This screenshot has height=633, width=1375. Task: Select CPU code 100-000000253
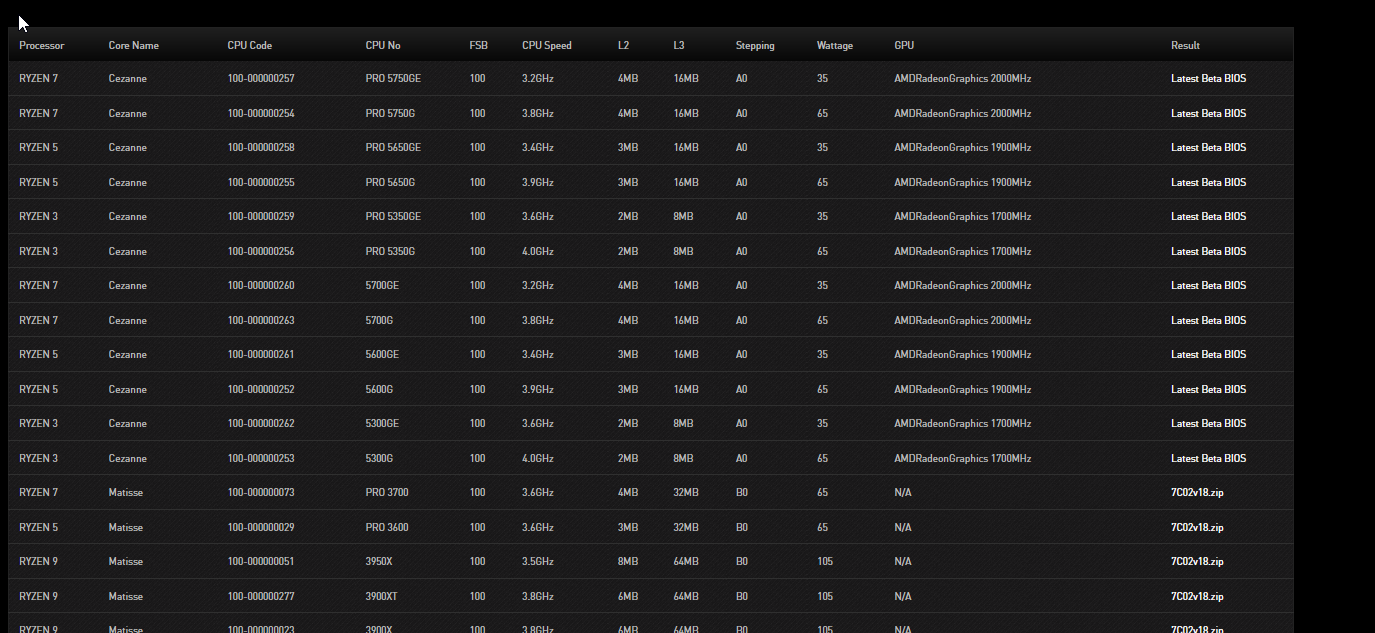[x=261, y=458]
